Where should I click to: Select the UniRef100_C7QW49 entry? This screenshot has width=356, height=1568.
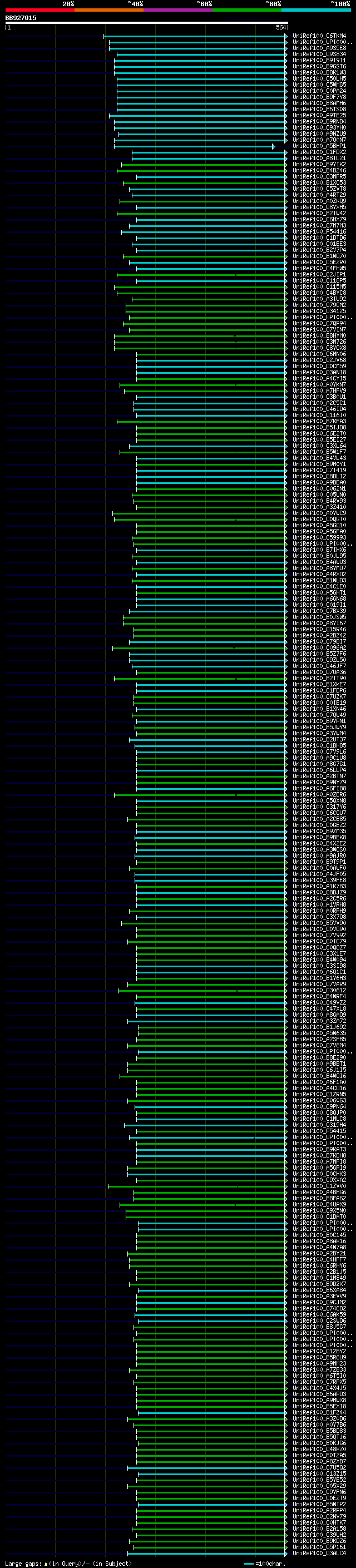[319, 715]
